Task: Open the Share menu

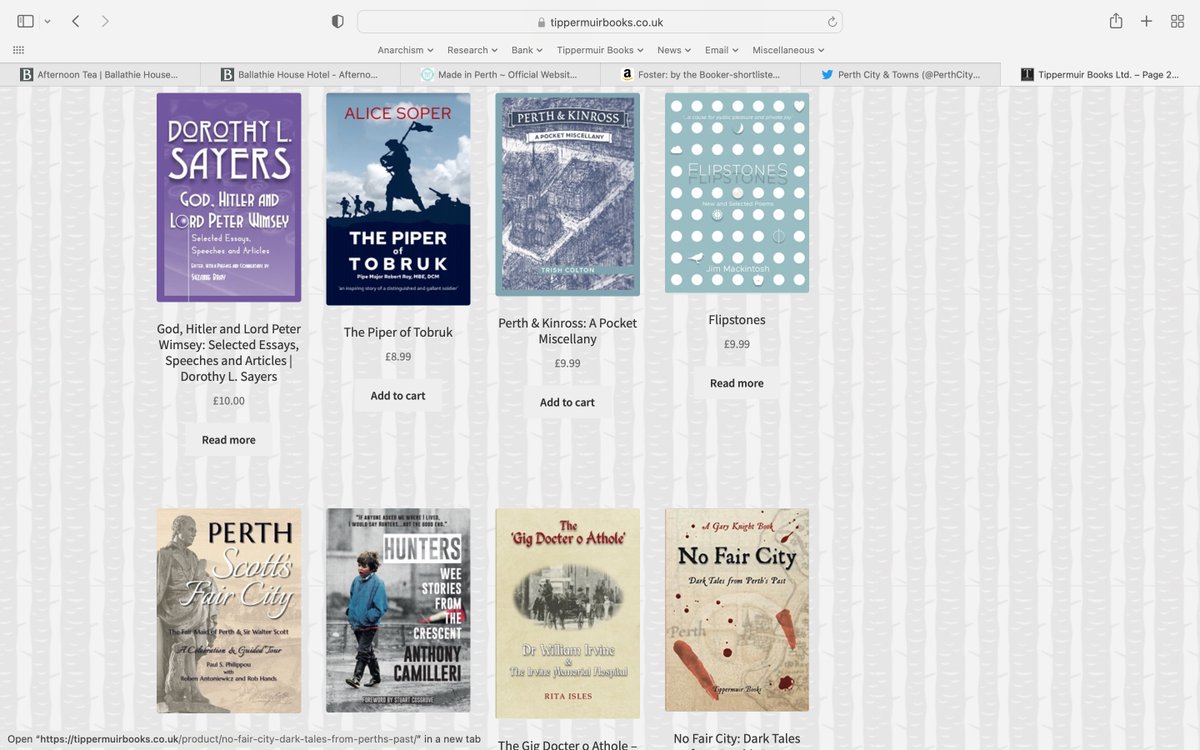Action: click(1116, 21)
